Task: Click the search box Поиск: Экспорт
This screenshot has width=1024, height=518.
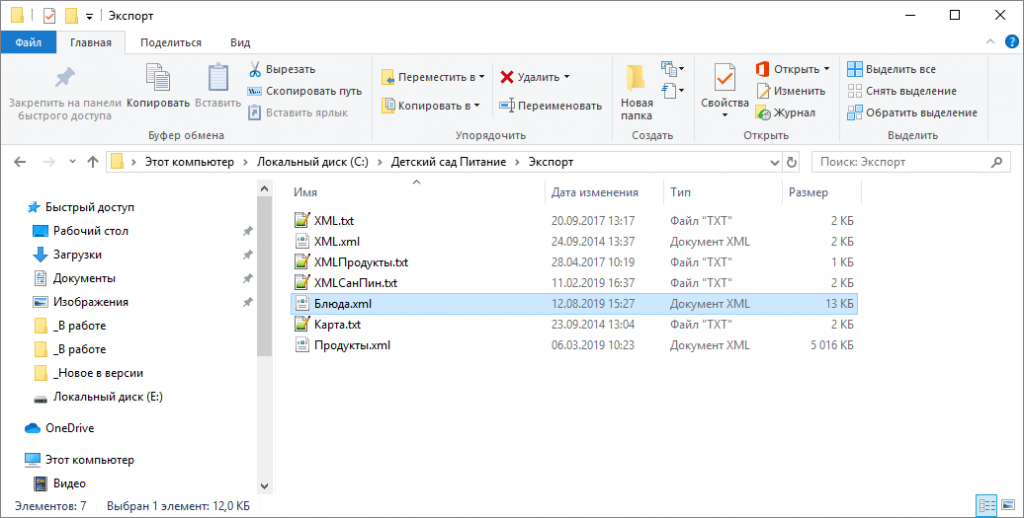Action: 910,161
